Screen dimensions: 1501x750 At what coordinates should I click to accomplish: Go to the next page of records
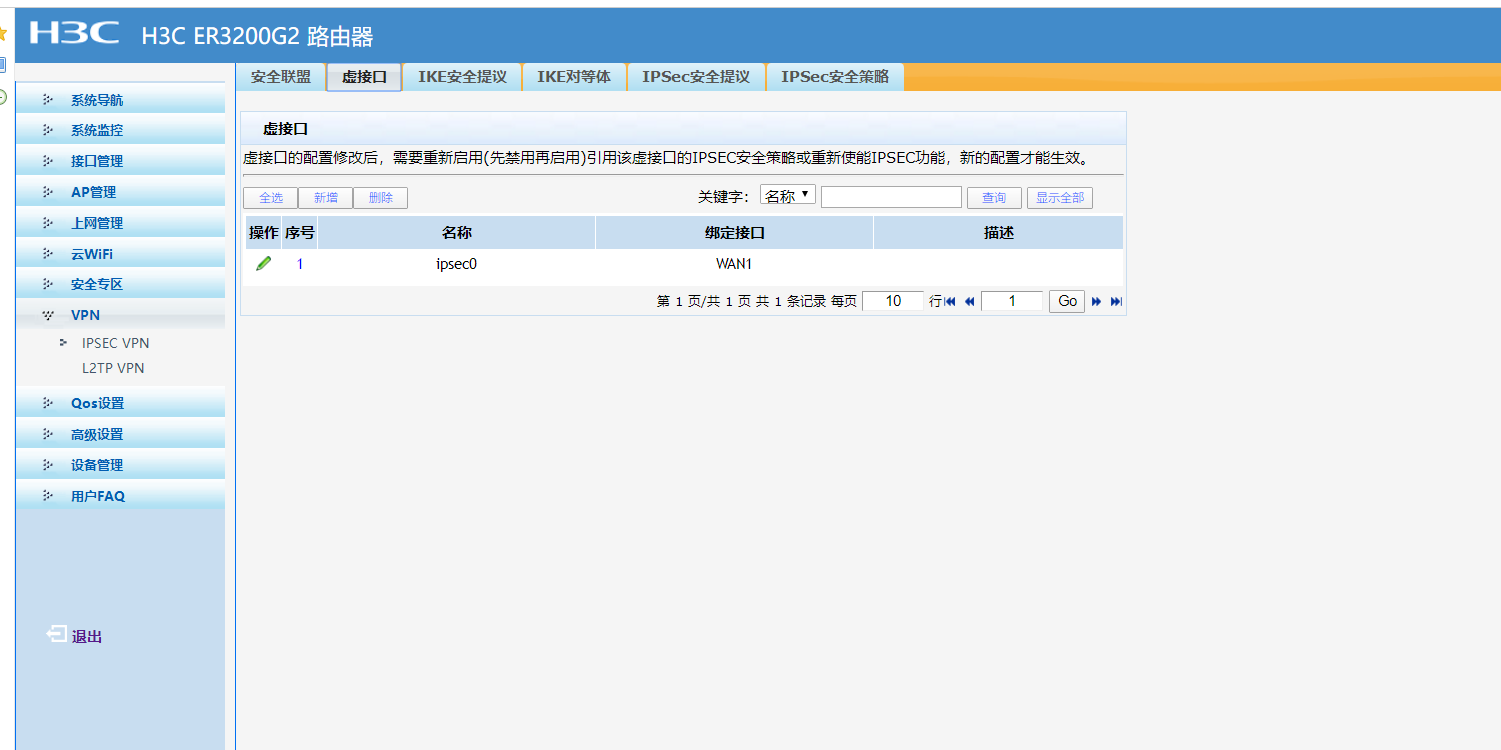[1097, 301]
